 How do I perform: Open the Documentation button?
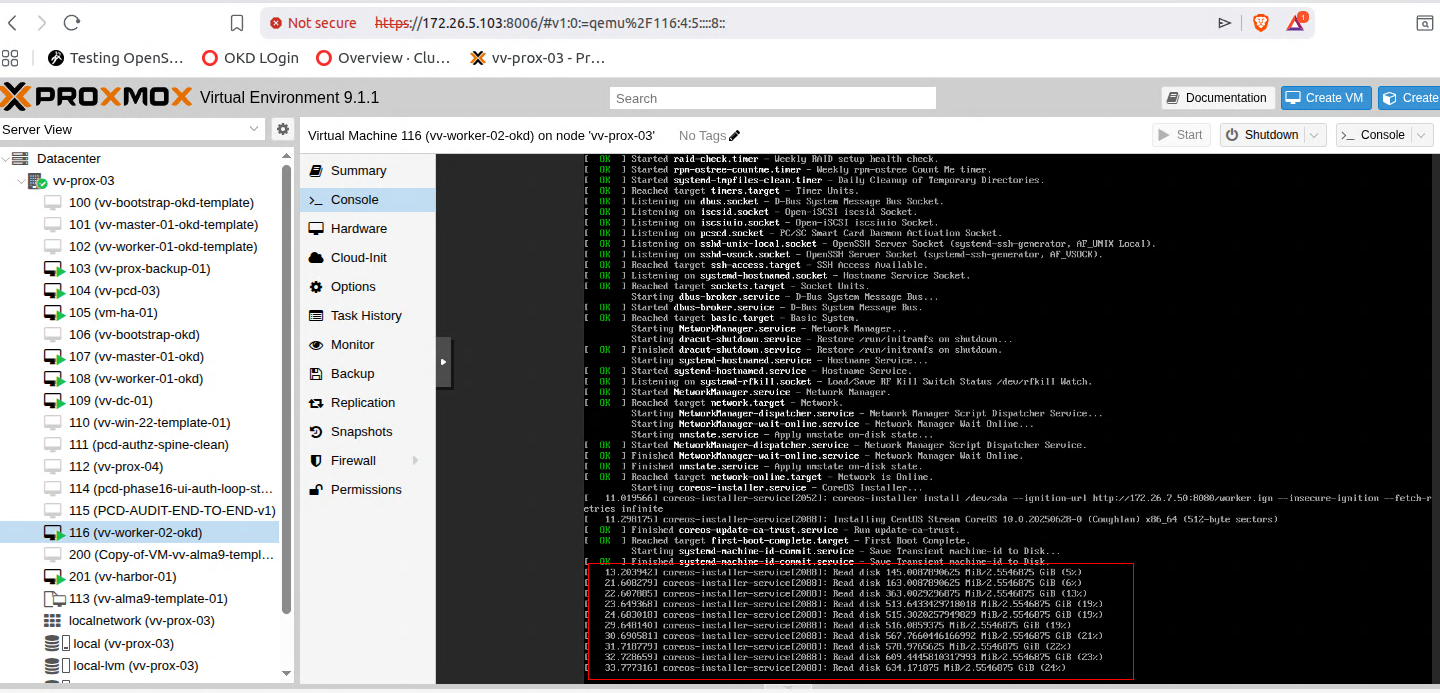(x=1217, y=98)
